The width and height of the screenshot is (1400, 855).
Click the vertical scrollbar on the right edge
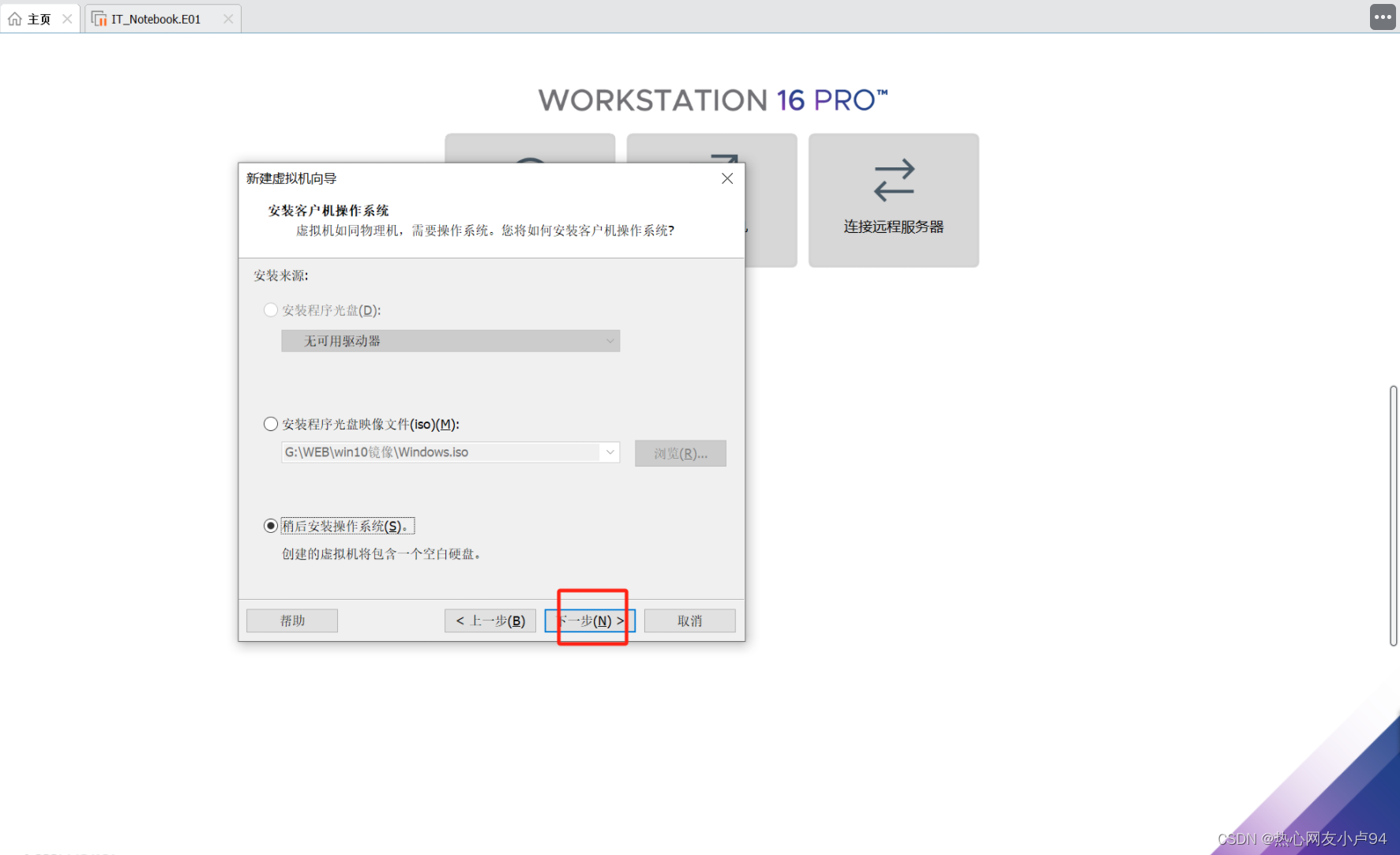[1394, 516]
